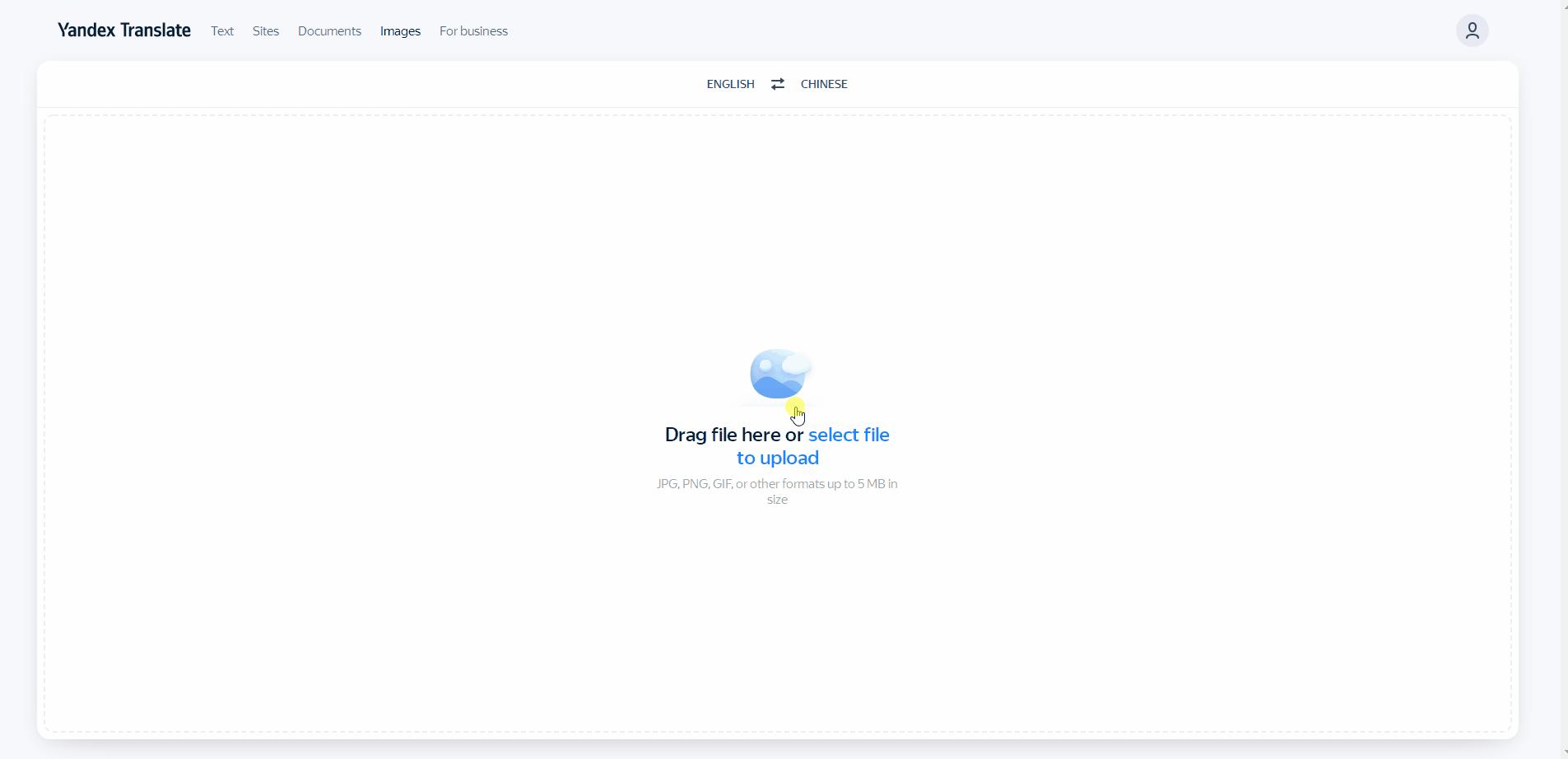
Task: Click the JPG, PNG, GIF formats note
Action: (777, 491)
